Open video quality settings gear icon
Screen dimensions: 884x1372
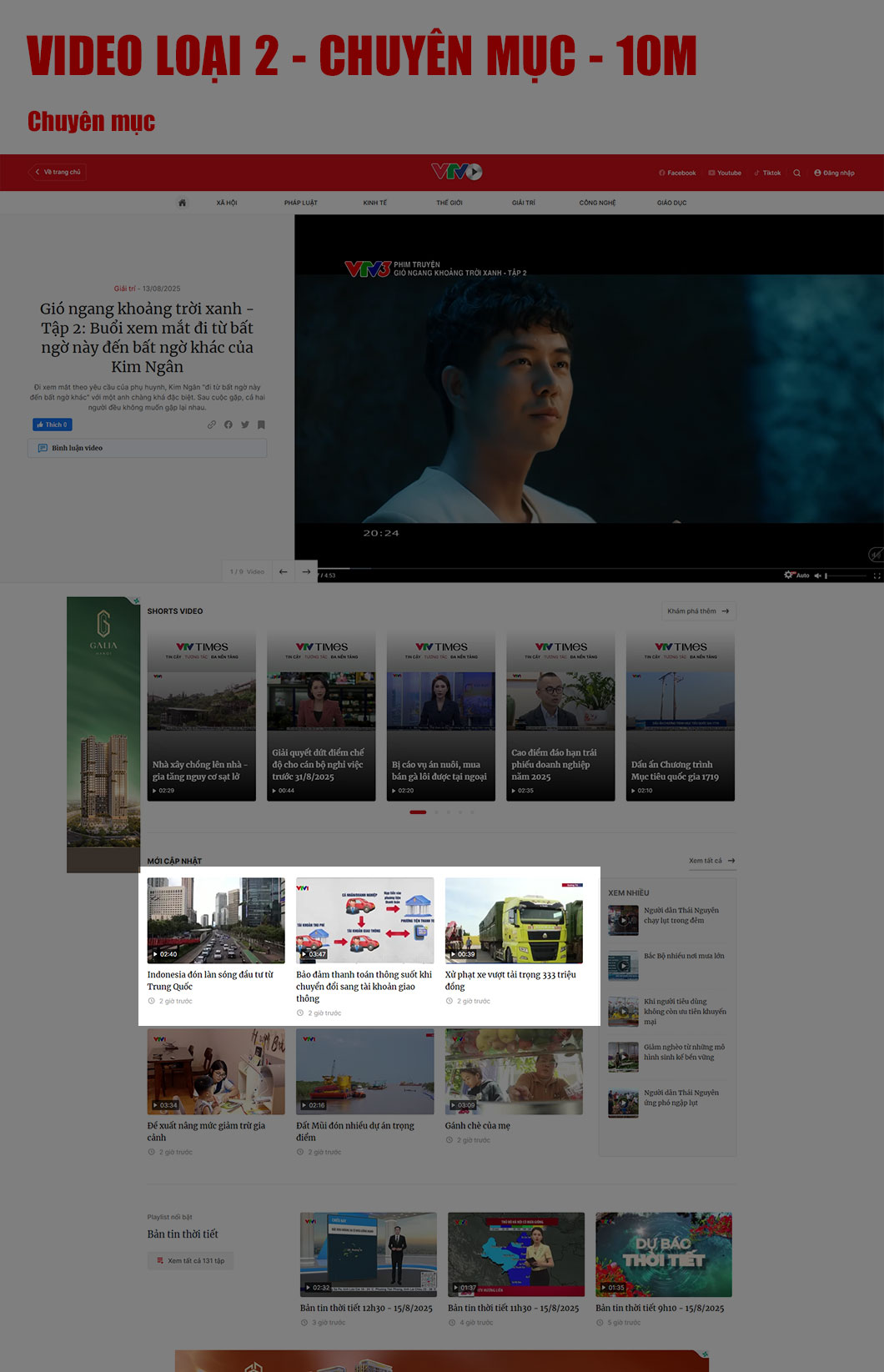click(789, 575)
